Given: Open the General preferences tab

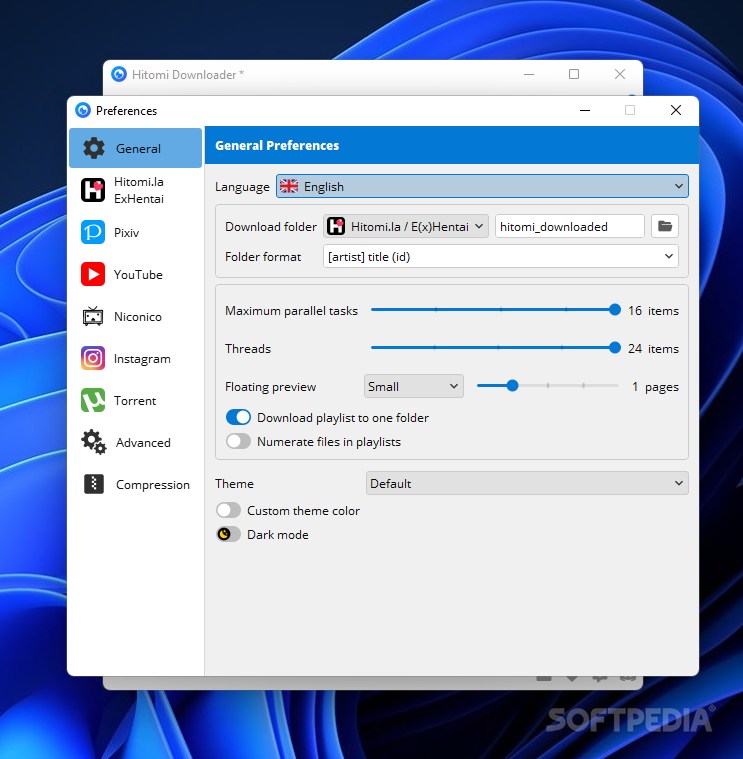Looking at the screenshot, I should pyautogui.click(x=136, y=148).
